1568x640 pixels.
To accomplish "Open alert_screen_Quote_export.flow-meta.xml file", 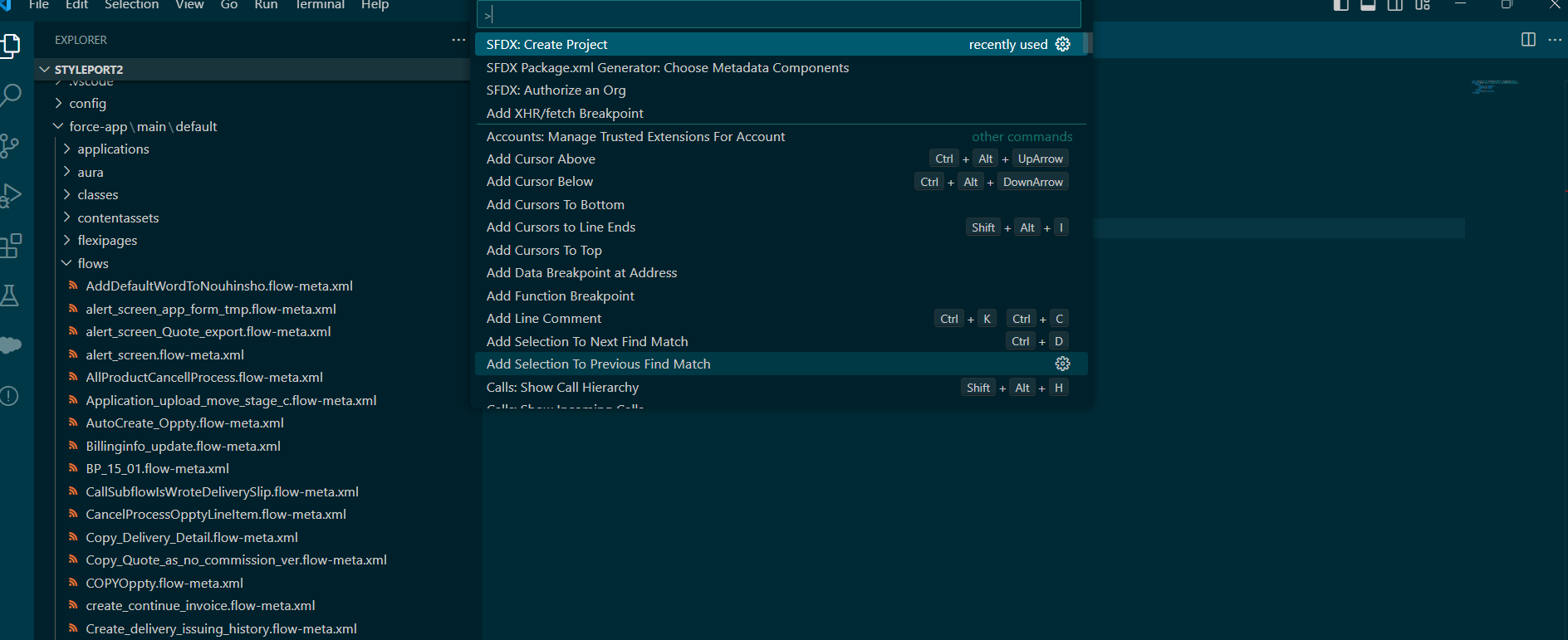I will pyautogui.click(x=208, y=331).
